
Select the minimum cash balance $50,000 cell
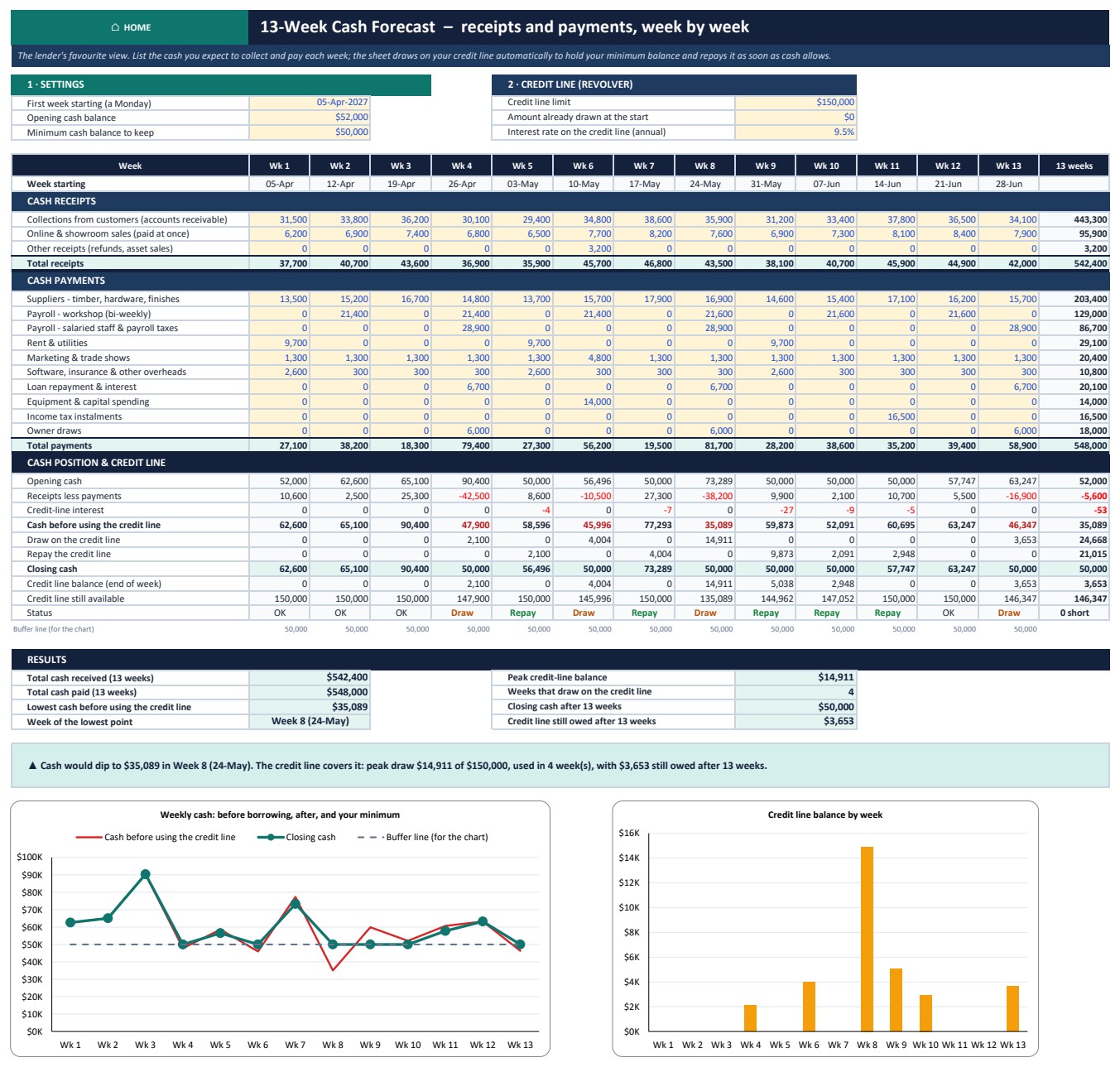tap(310, 132)
